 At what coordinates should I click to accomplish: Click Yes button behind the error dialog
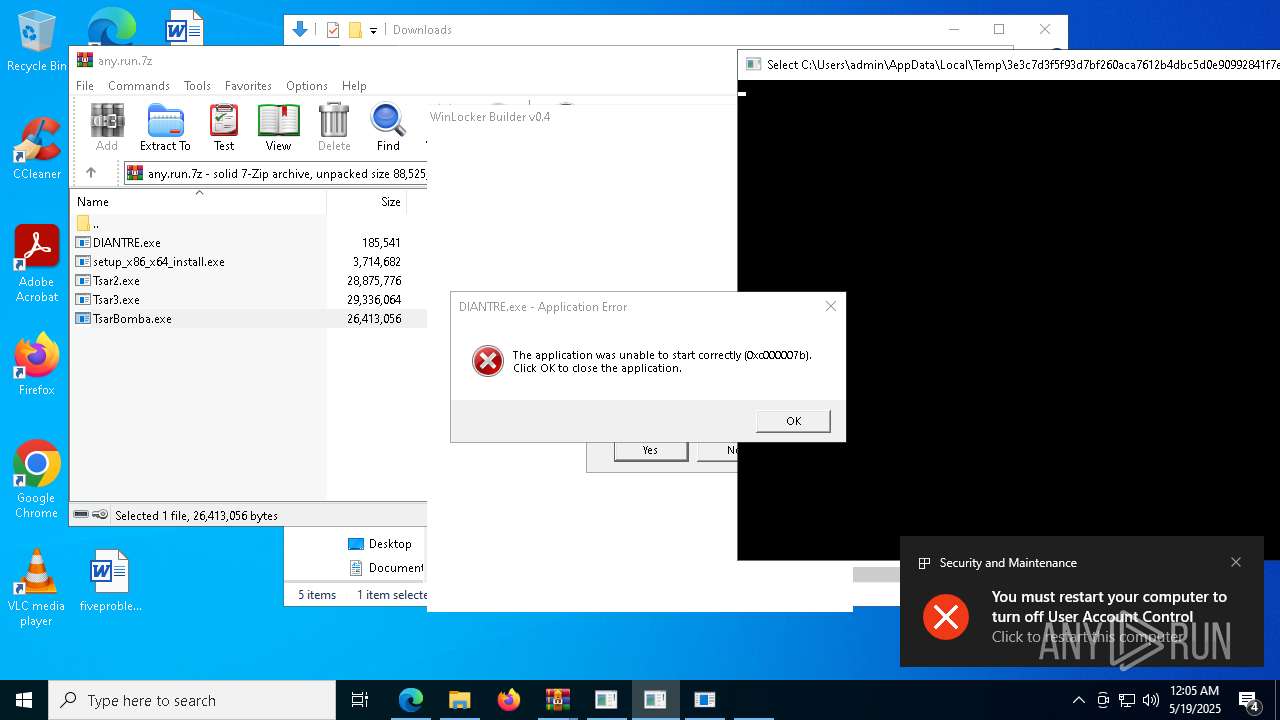click(650, 450)
